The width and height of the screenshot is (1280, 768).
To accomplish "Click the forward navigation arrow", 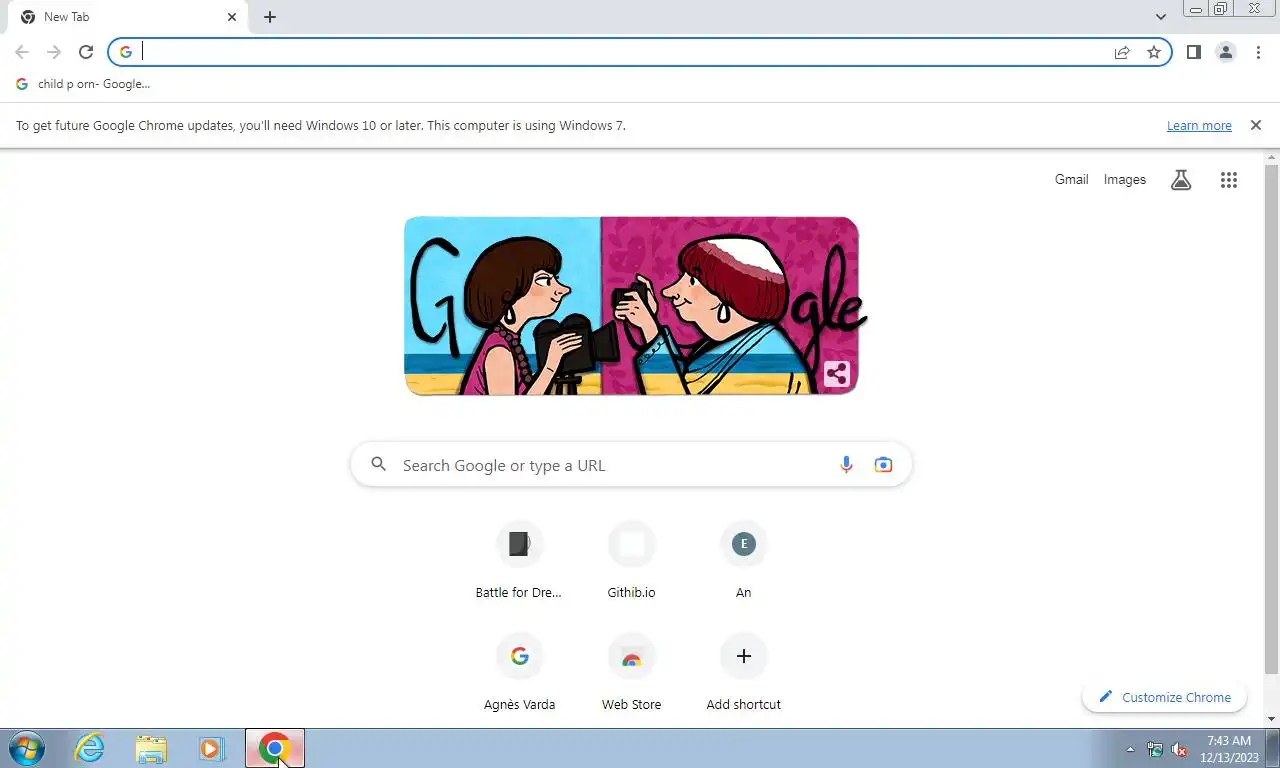I will (x=54, y=52).
